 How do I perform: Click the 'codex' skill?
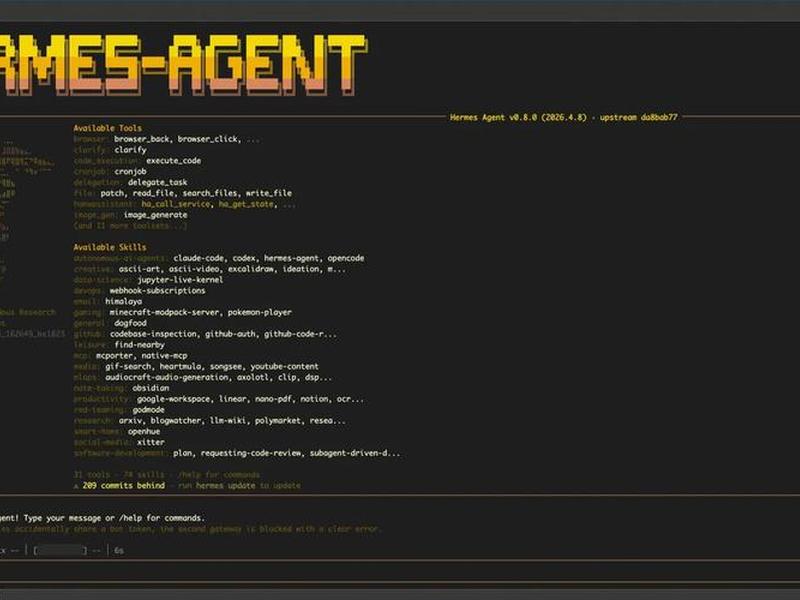(244, 258)
